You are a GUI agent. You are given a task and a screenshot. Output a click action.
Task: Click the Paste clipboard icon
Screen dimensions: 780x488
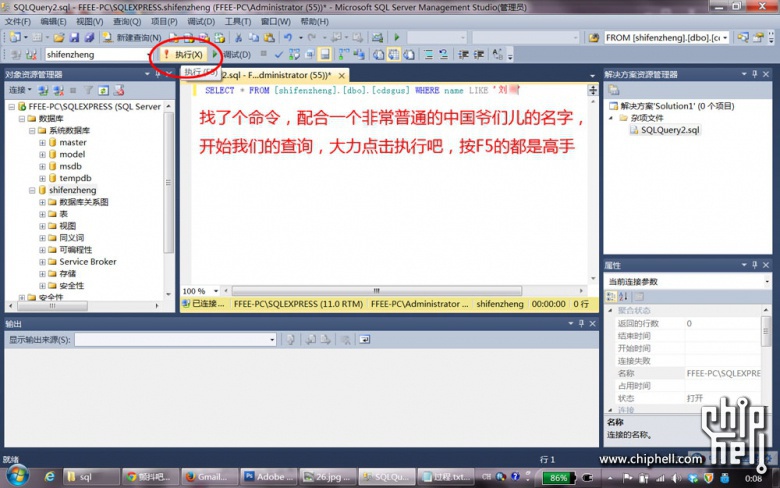pyautogui.click(x=269, y=37)
